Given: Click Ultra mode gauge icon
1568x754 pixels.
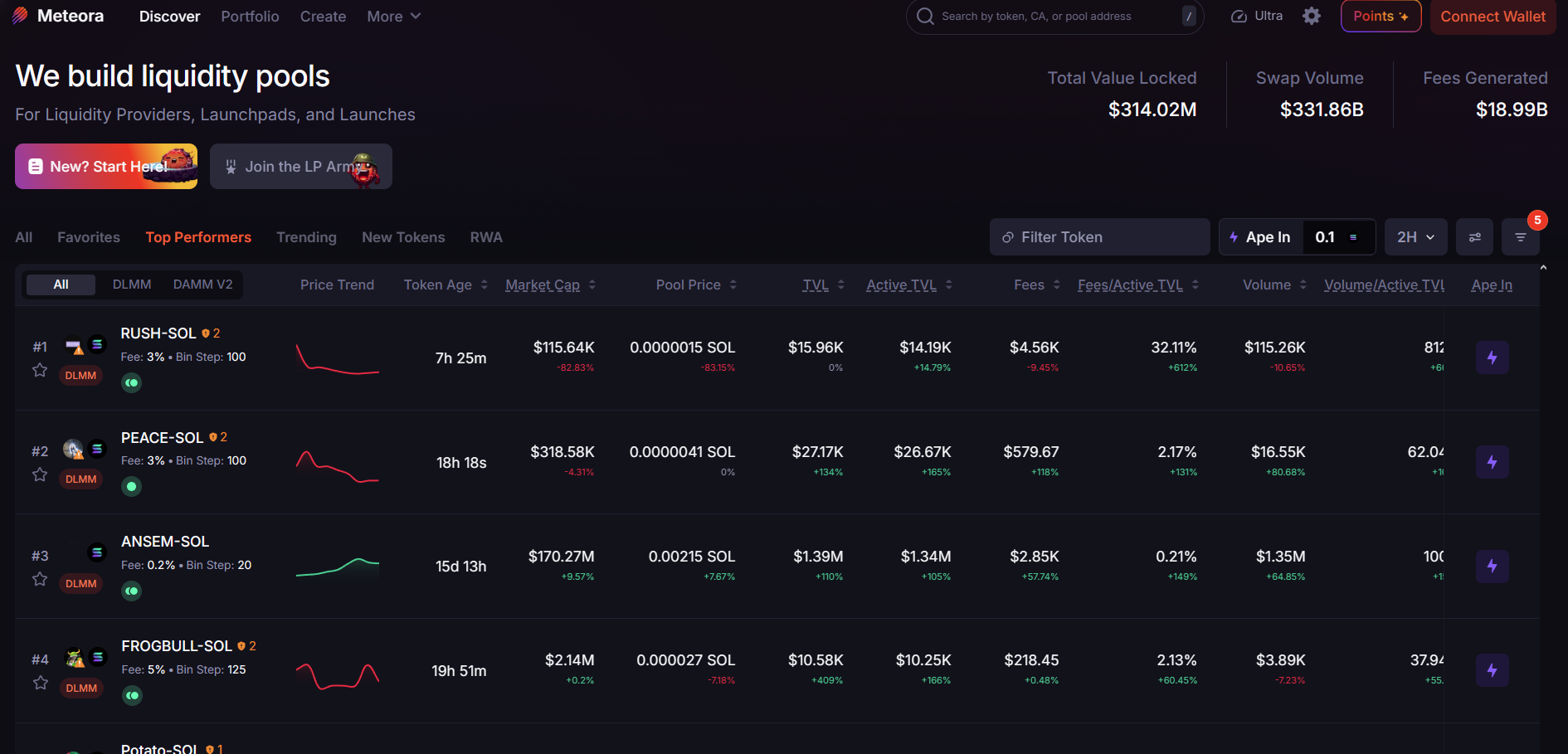Looking at the screenshot, I should pos(1239,16).
